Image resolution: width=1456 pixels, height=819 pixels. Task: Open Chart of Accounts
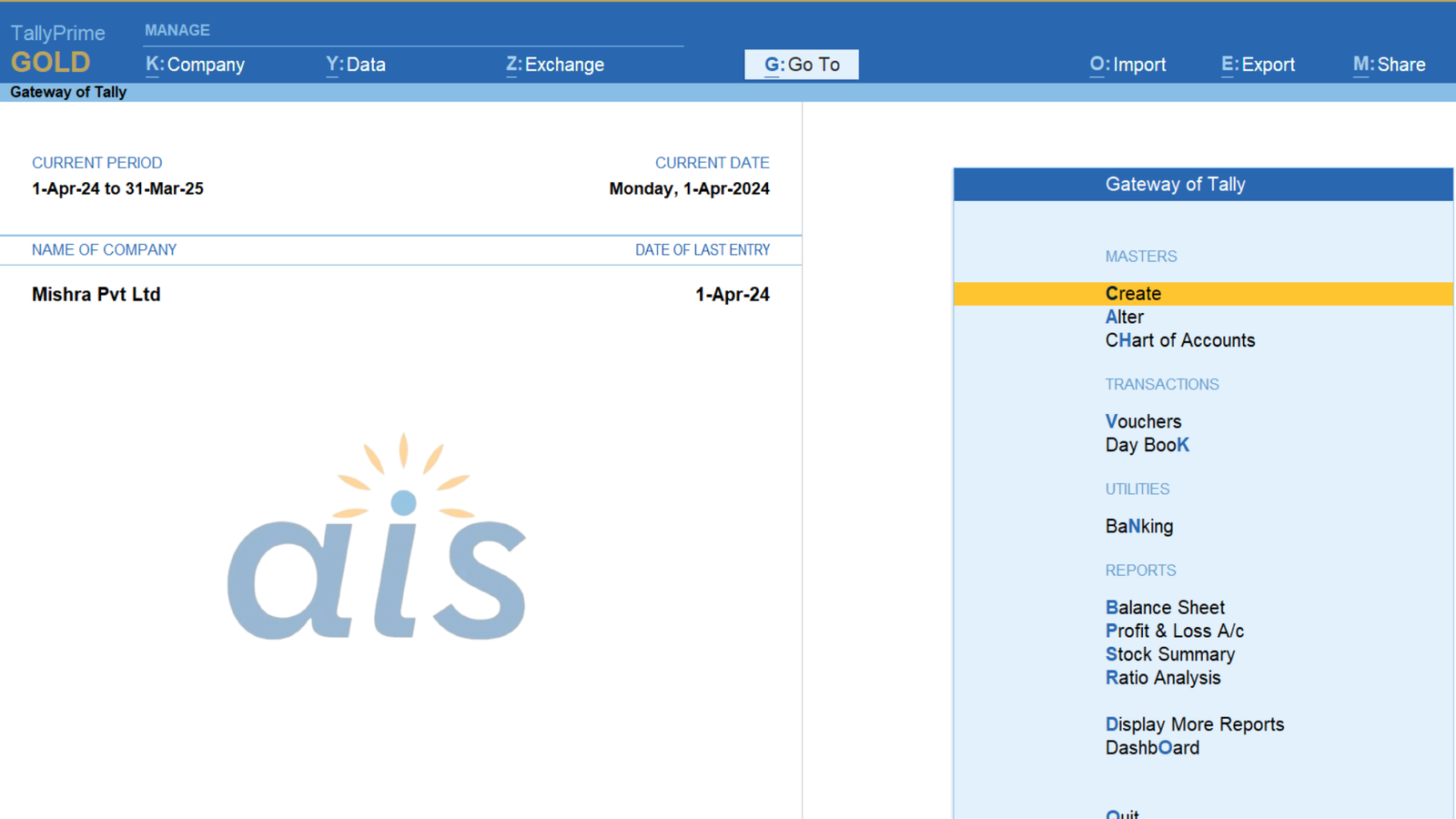click(x=1179, y=340)
